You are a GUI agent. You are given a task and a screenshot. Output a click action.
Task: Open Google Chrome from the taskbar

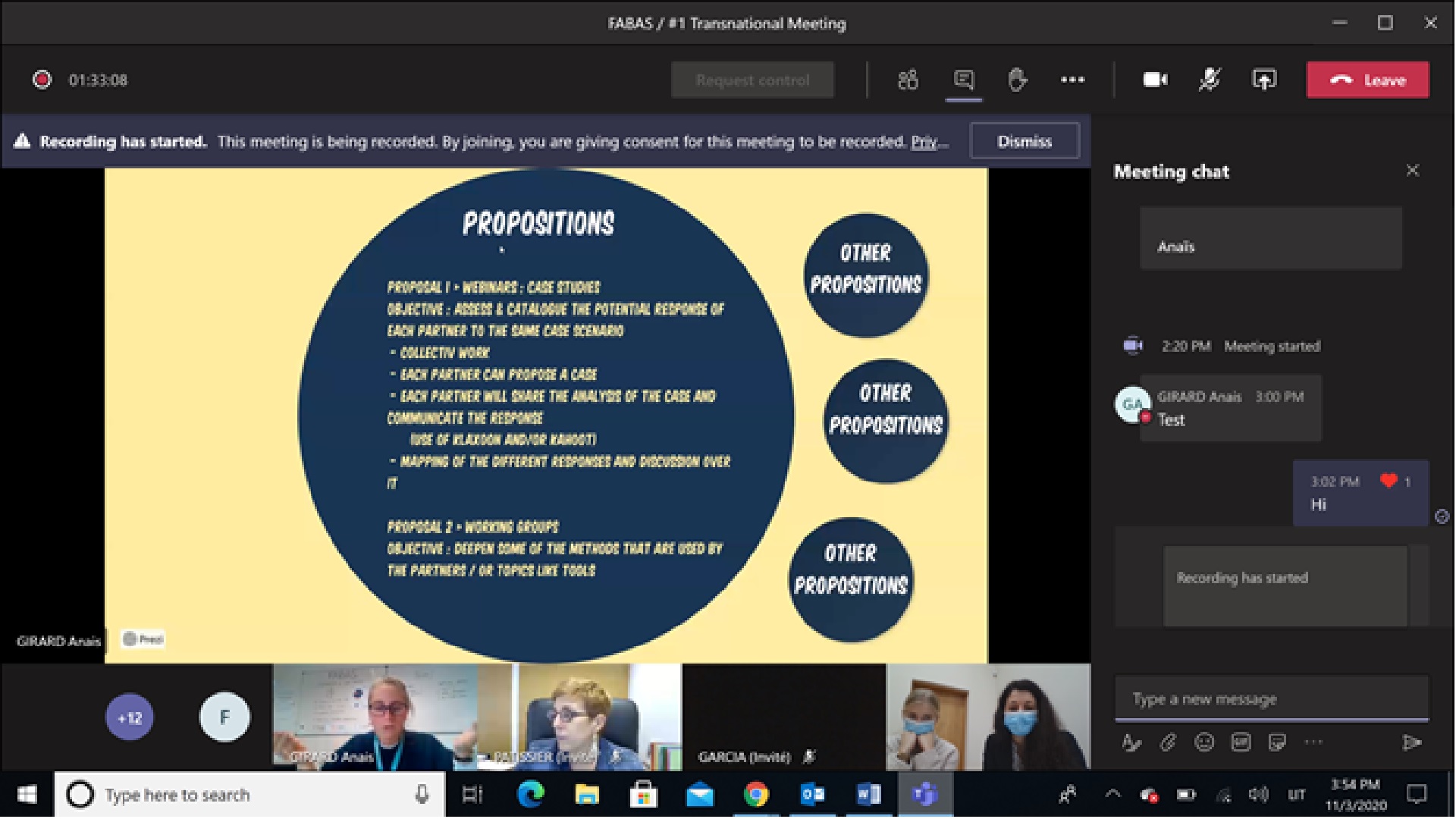pyautogui.click(x=755, y=795)
